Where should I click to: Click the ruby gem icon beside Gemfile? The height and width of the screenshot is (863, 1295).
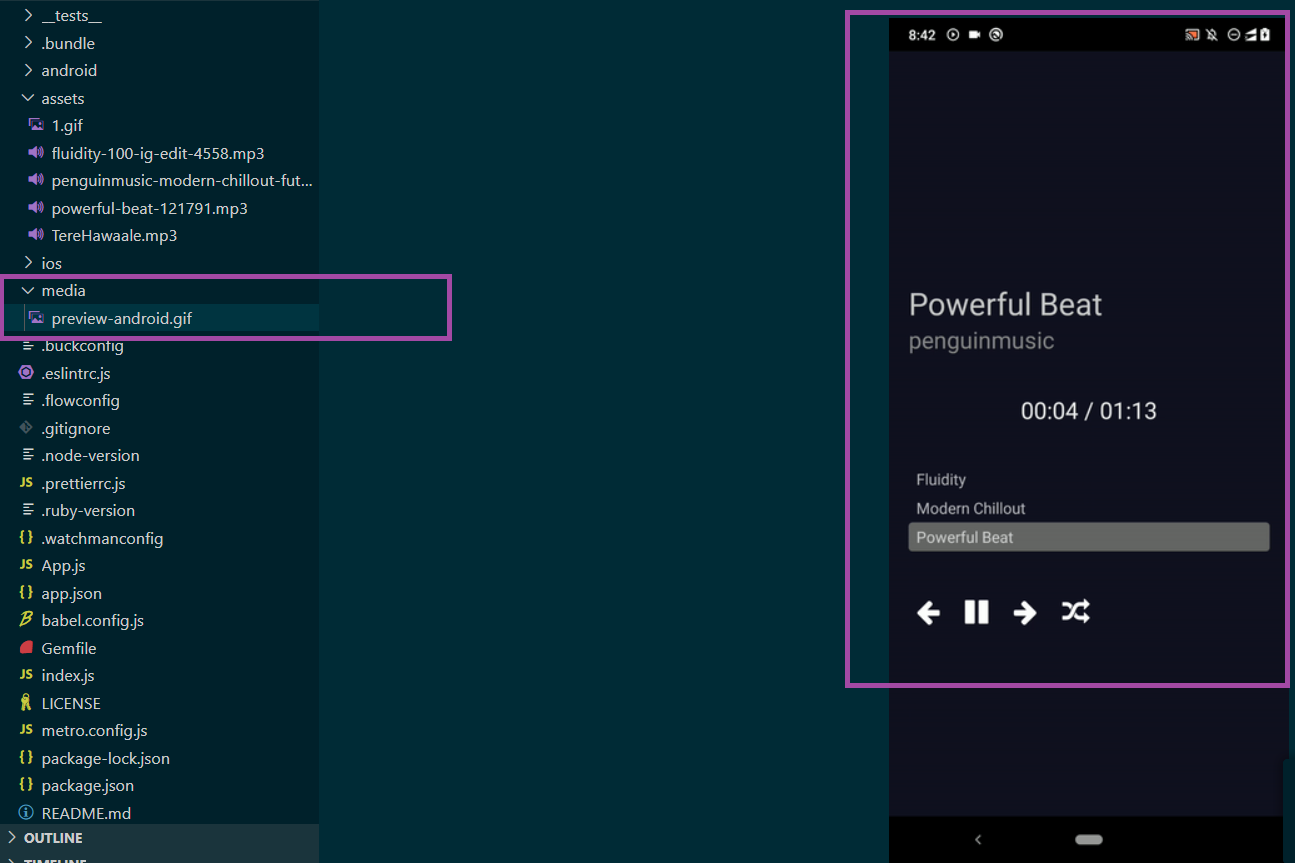[x=26, y=648]
